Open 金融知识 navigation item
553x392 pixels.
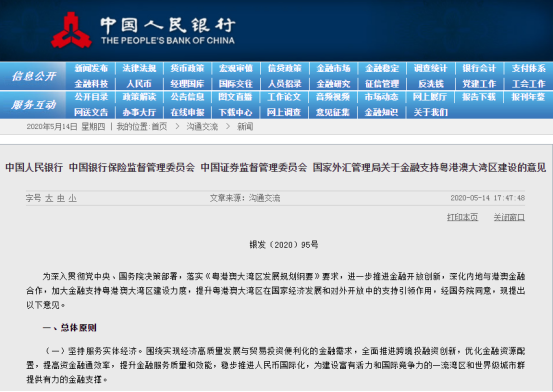(381, 112)
